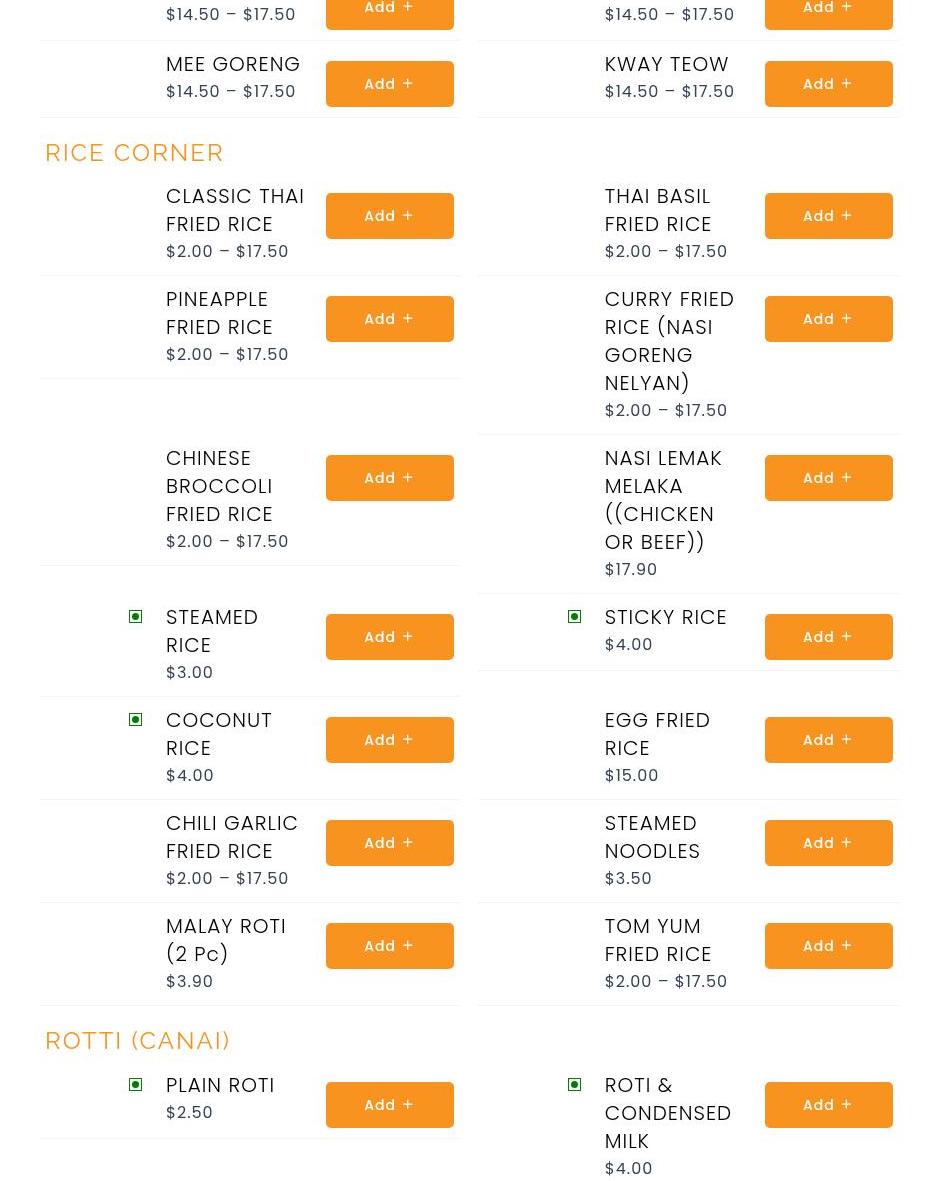Add Nasi Lemak Melaka to the order
The height and width of the screenshot is (1181, 925).
(828, 478)
